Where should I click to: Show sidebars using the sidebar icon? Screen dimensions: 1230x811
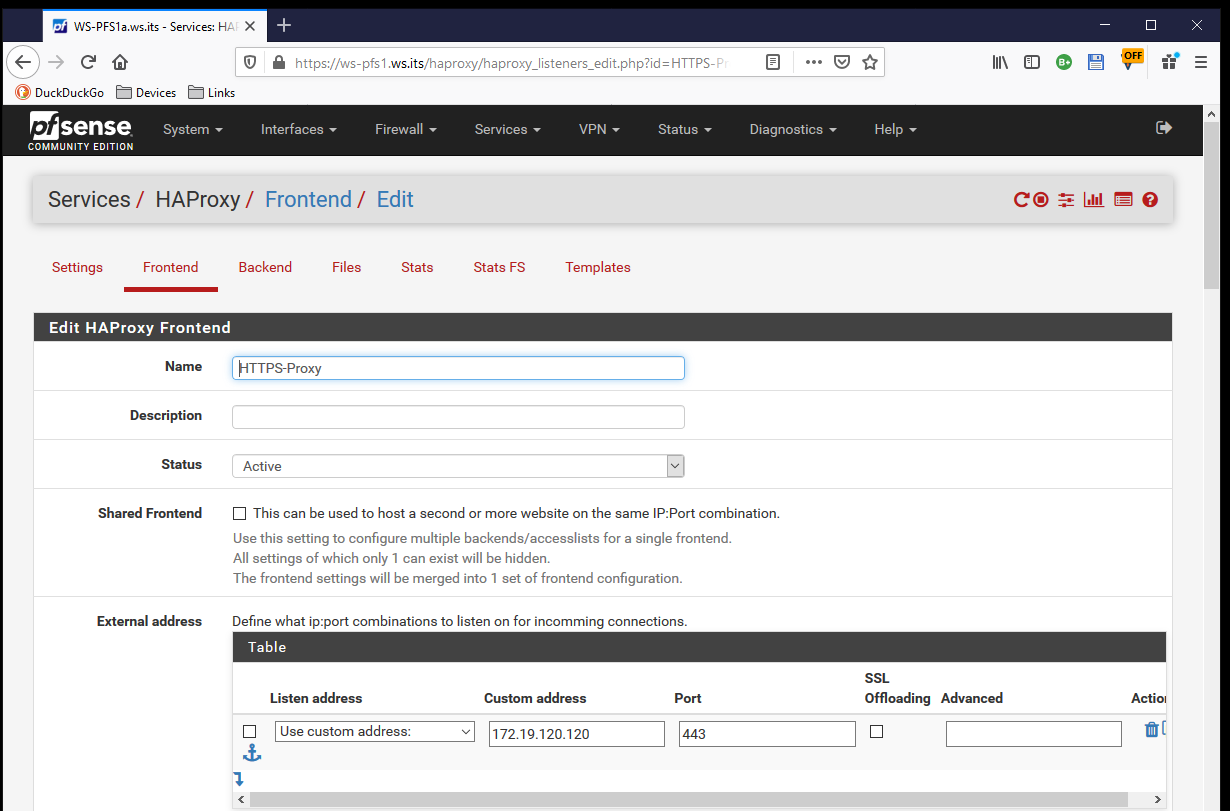coord(1032,62)
